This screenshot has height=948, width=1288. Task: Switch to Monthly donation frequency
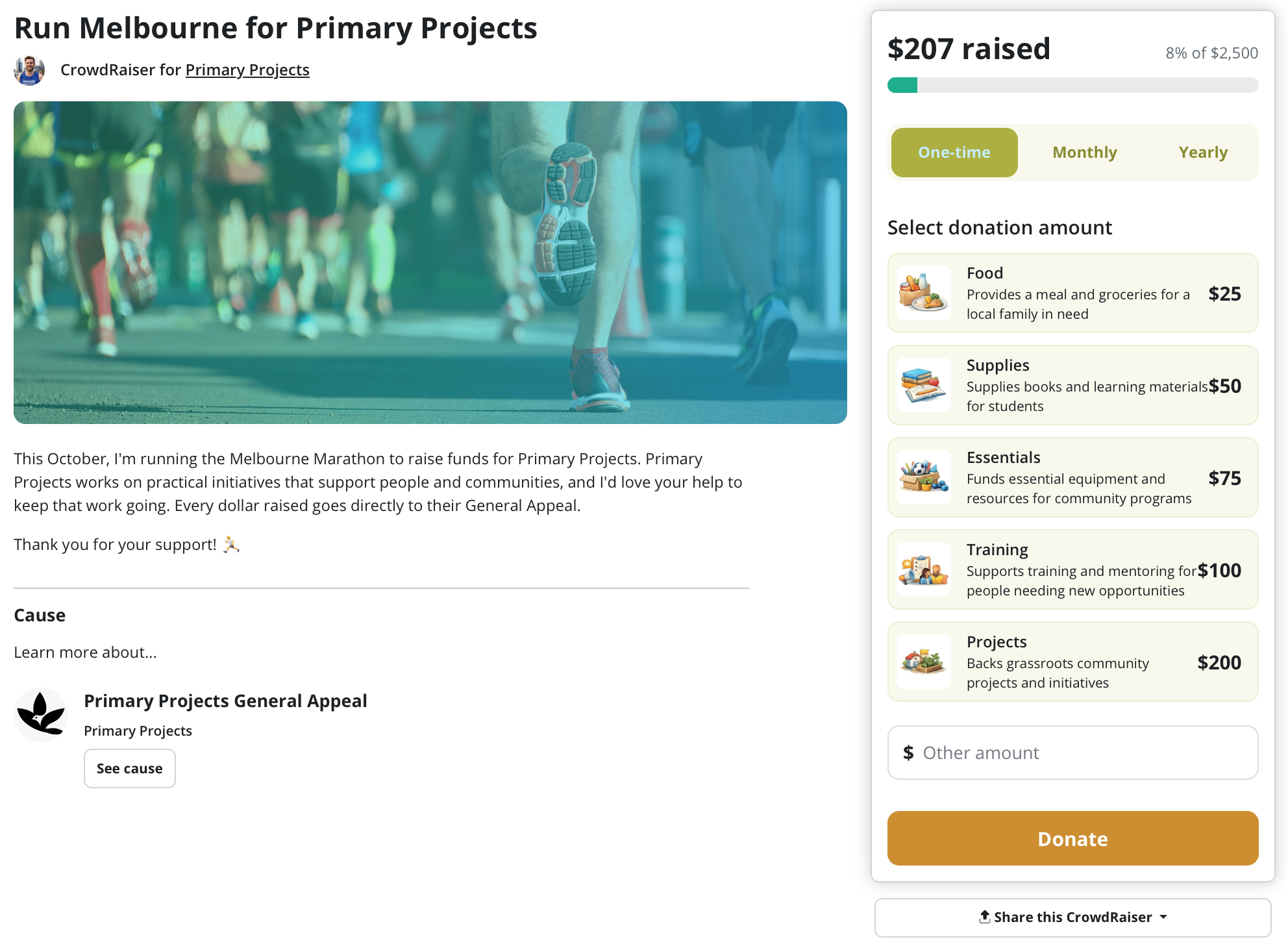1084,153
